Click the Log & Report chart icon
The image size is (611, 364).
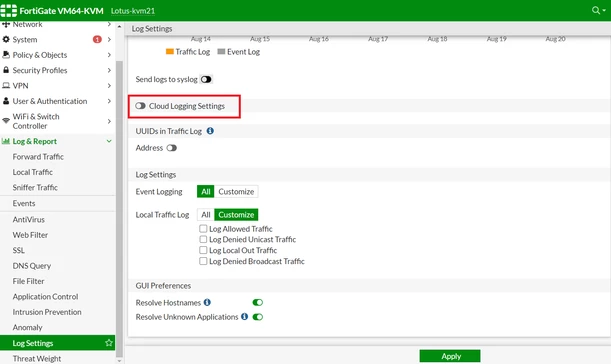click(6, 141)
